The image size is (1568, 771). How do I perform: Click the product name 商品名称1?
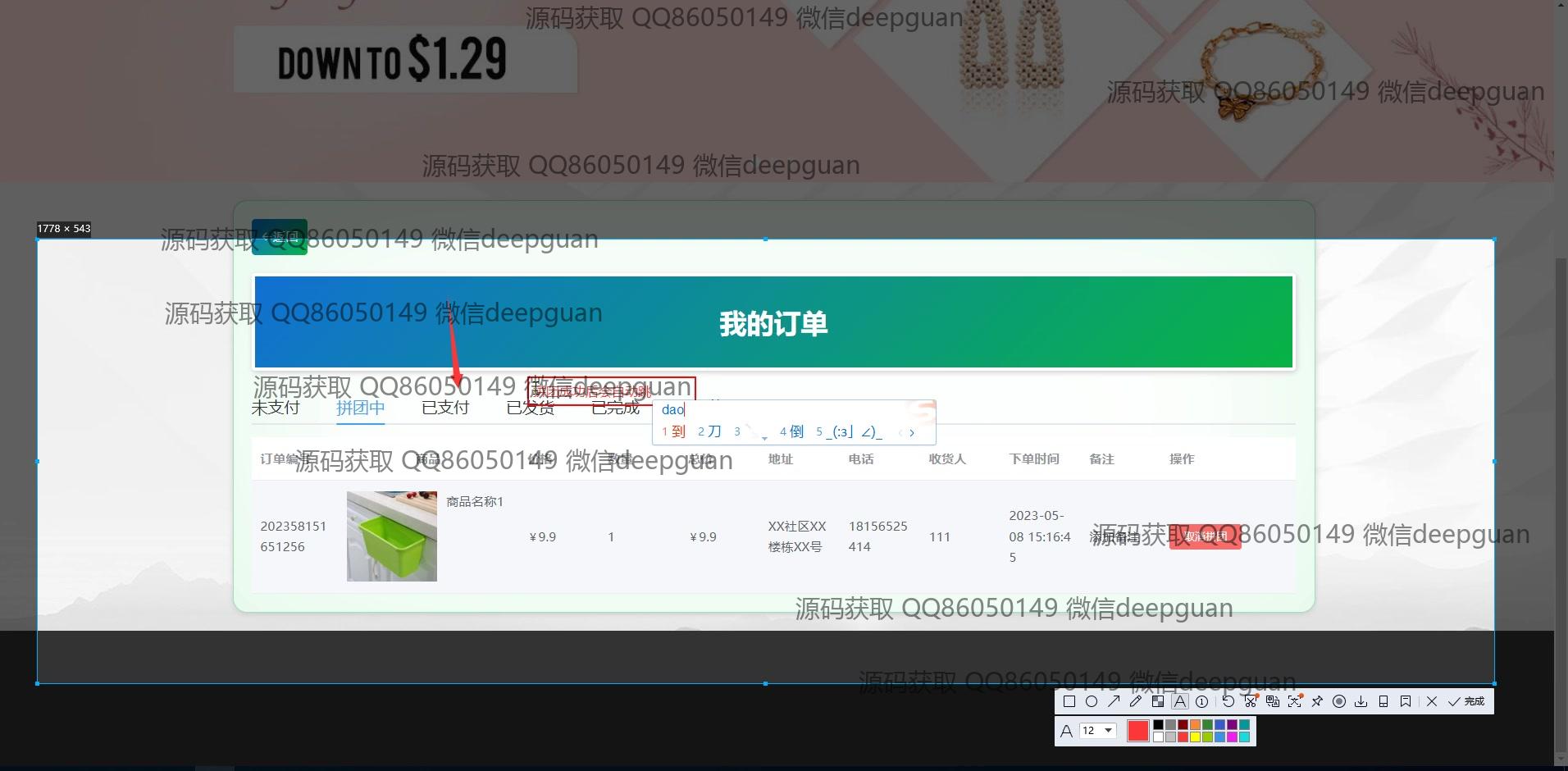click(475, 501)
